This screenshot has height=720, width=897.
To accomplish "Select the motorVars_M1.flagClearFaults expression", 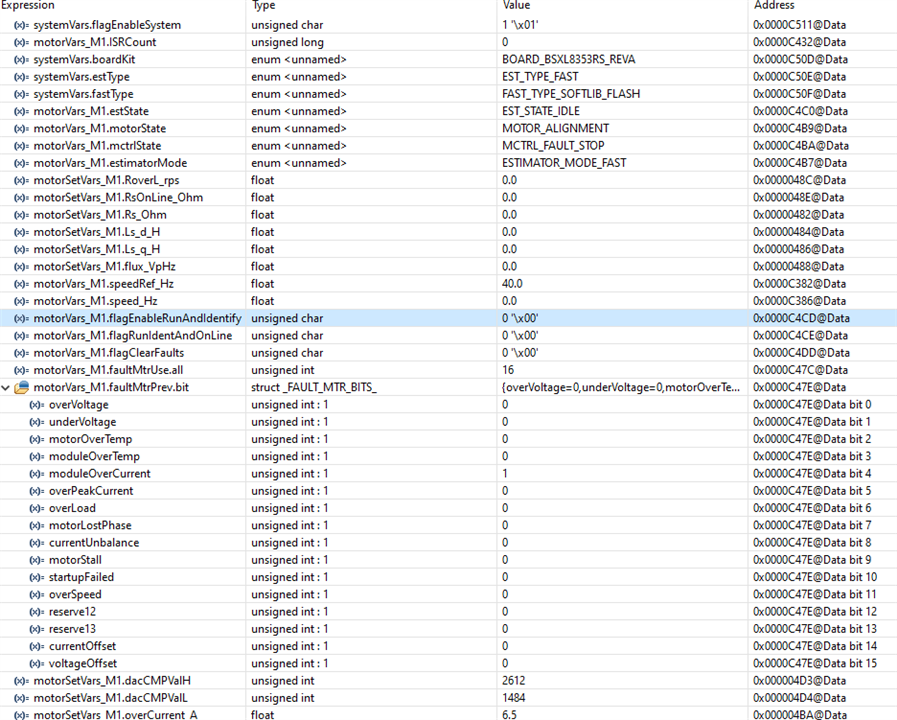I will pos(109,353).
